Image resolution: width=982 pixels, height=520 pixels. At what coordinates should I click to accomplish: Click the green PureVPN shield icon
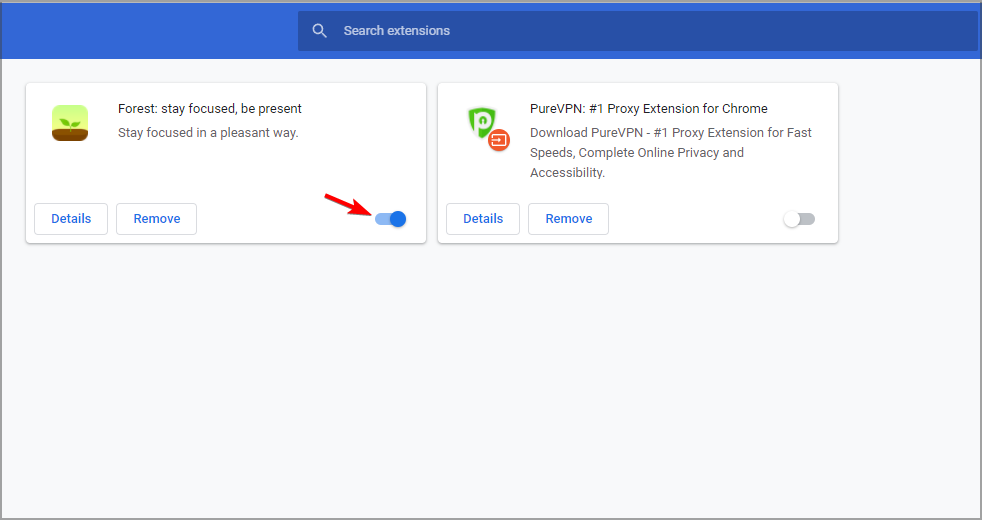click(482, 122)
